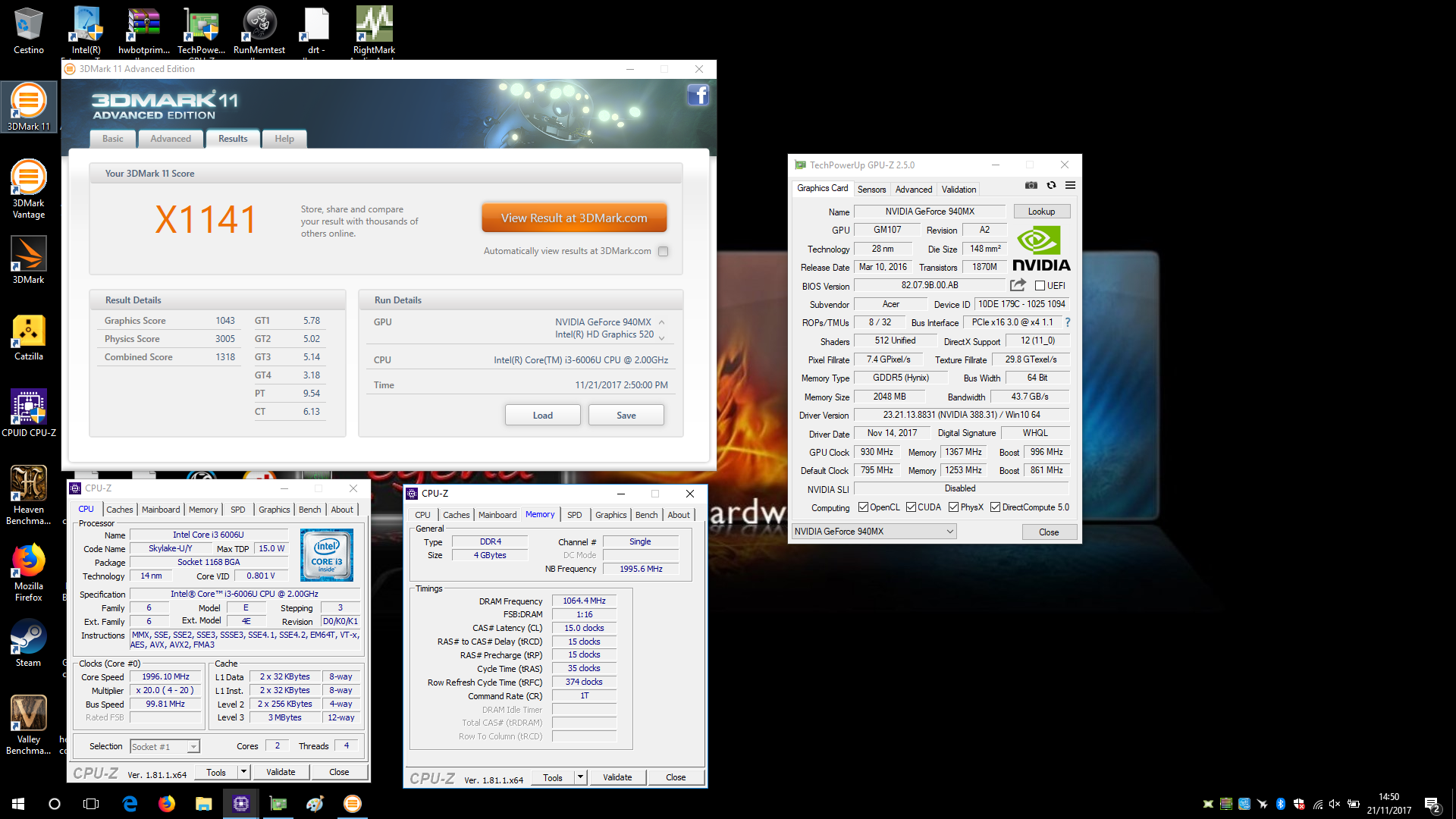
Task: Toggle the DirectCompute 5.0 checkbox
Action: [995, 507]
